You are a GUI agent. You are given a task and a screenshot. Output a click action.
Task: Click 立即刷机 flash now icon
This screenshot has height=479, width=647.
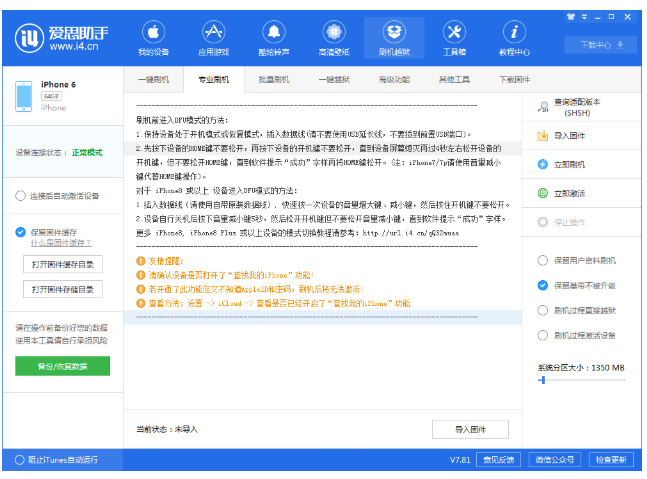pyautogui.click(x=543, y=164)
